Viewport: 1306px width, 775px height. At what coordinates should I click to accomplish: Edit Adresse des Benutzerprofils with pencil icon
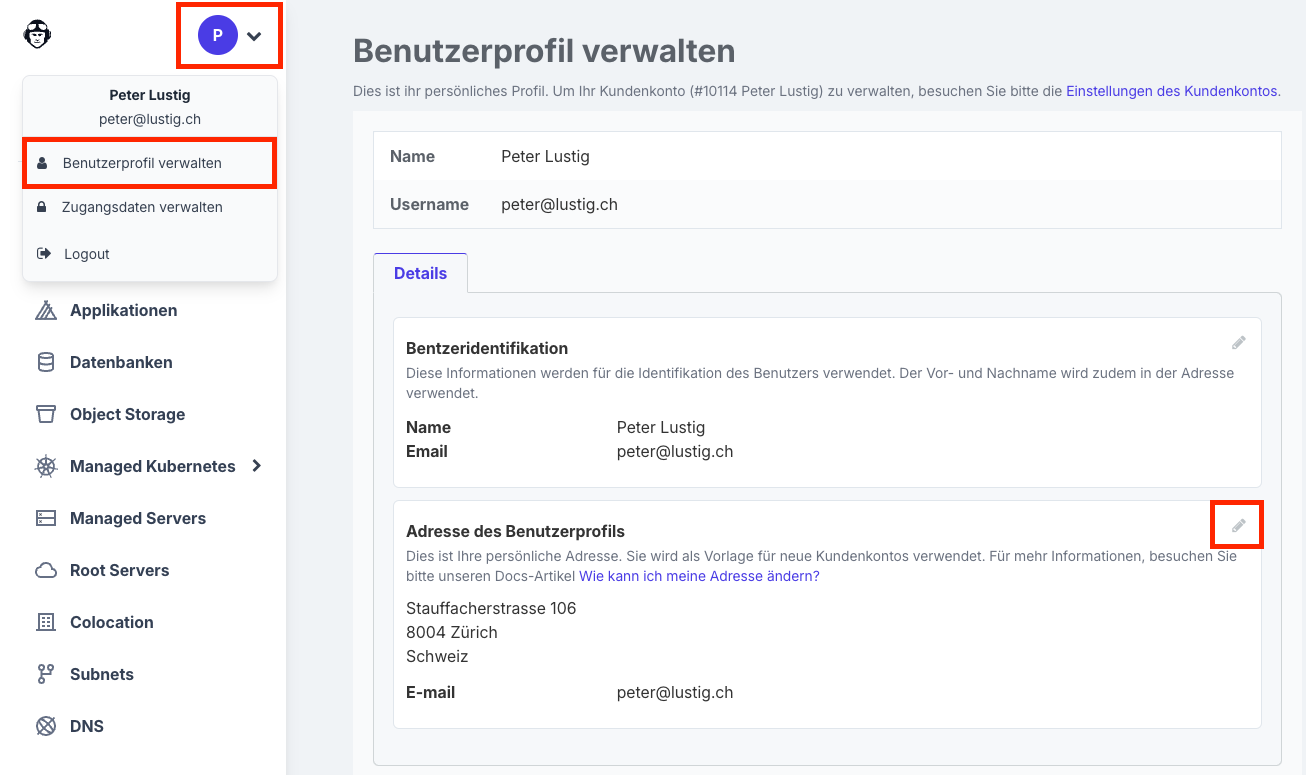pyautogui.click(x=1239, y=526)
